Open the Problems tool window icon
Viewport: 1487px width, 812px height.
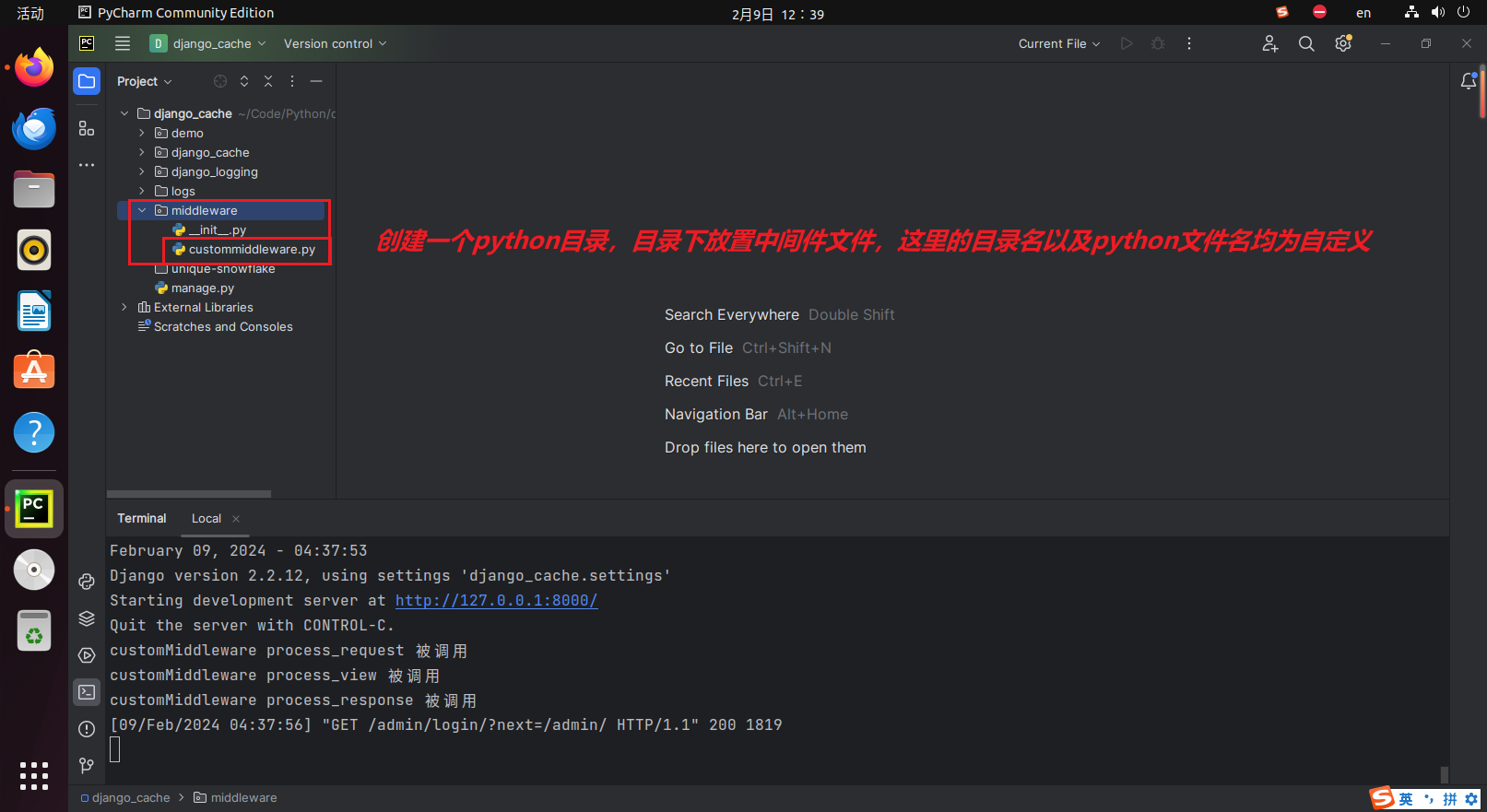tap(87, 729)
